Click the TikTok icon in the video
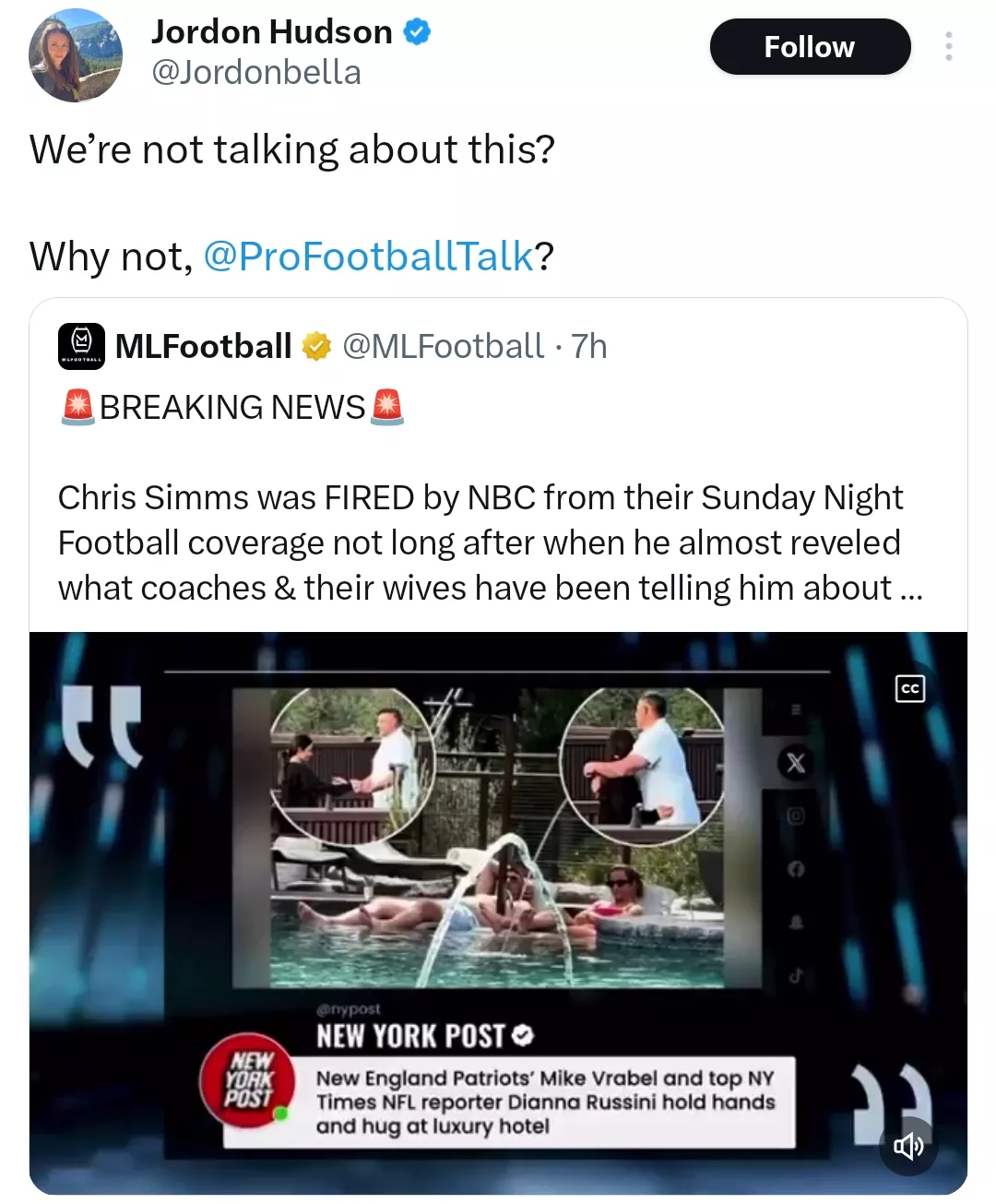Image resolution: width=996 pixels, height=1204 pixels. pos(796,976)
